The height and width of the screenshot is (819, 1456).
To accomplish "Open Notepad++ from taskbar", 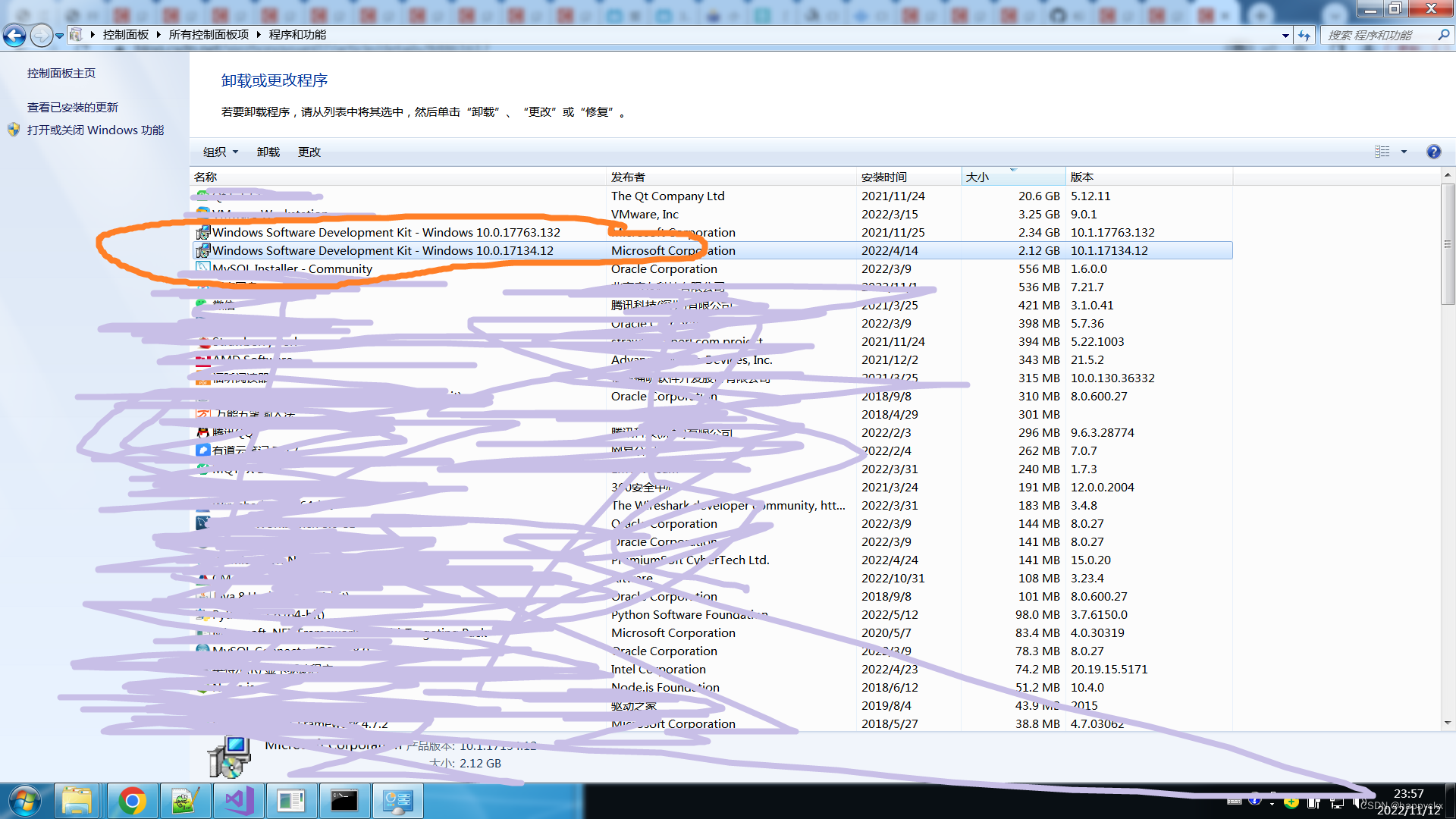I will (x=185, y=801).
